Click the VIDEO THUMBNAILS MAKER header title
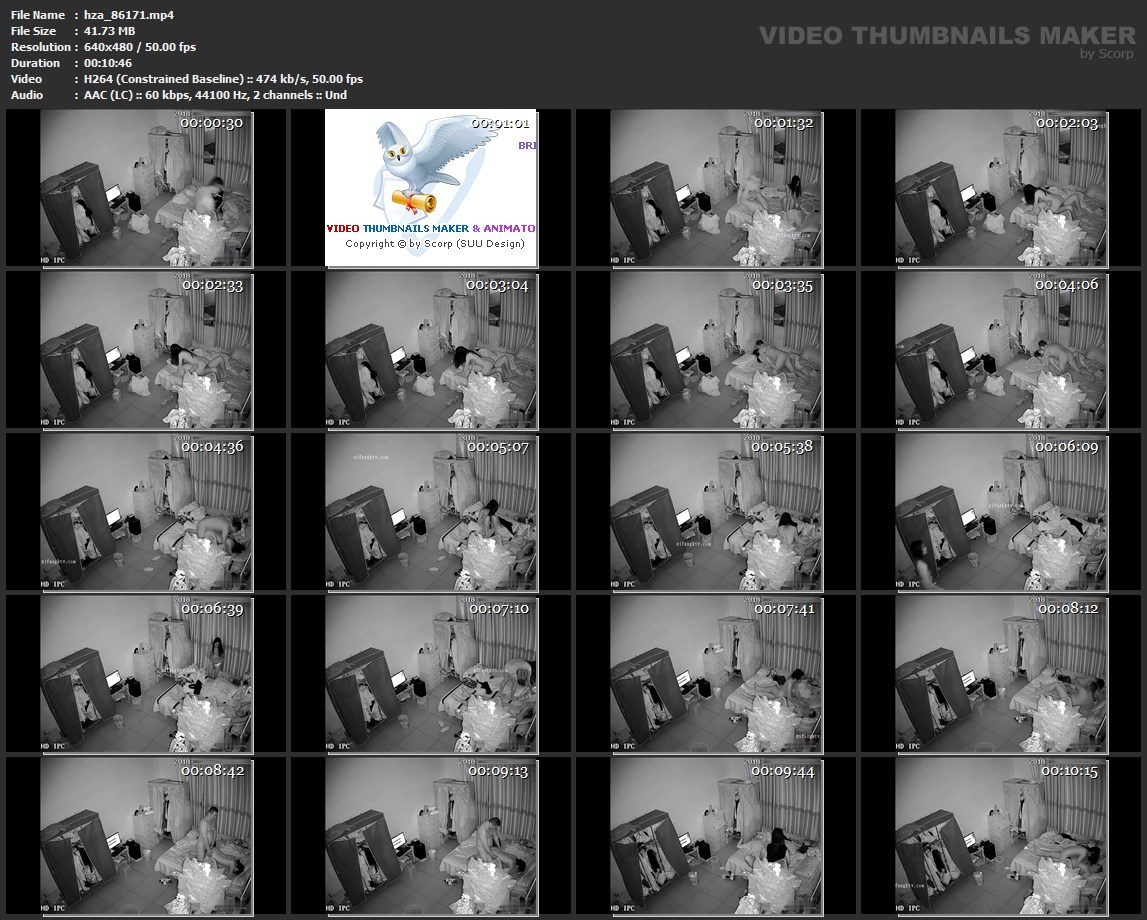The height and width of the screenshot is (920, 1147). [932, 35]
